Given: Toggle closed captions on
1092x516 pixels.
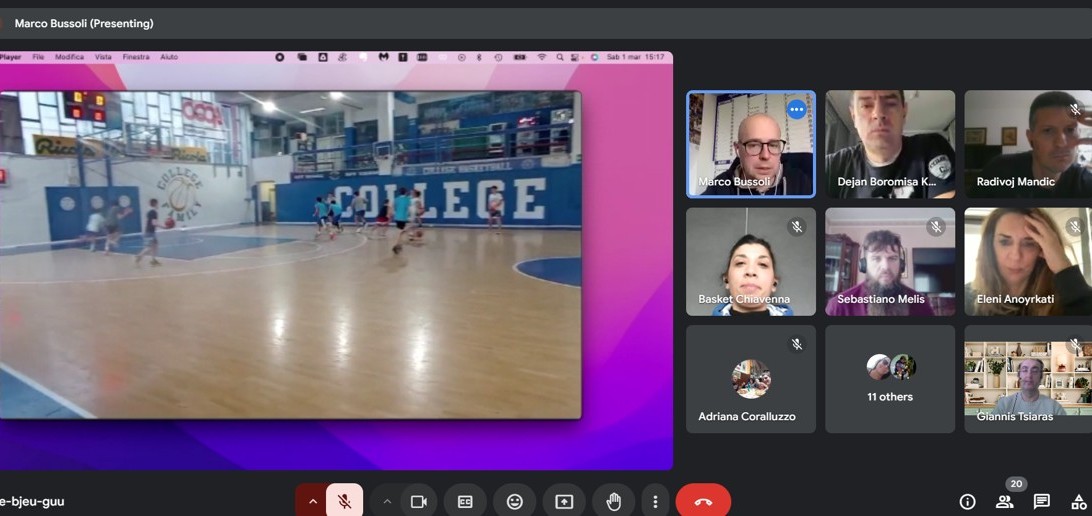Looking at the screenshot, I should pos(465,501).
